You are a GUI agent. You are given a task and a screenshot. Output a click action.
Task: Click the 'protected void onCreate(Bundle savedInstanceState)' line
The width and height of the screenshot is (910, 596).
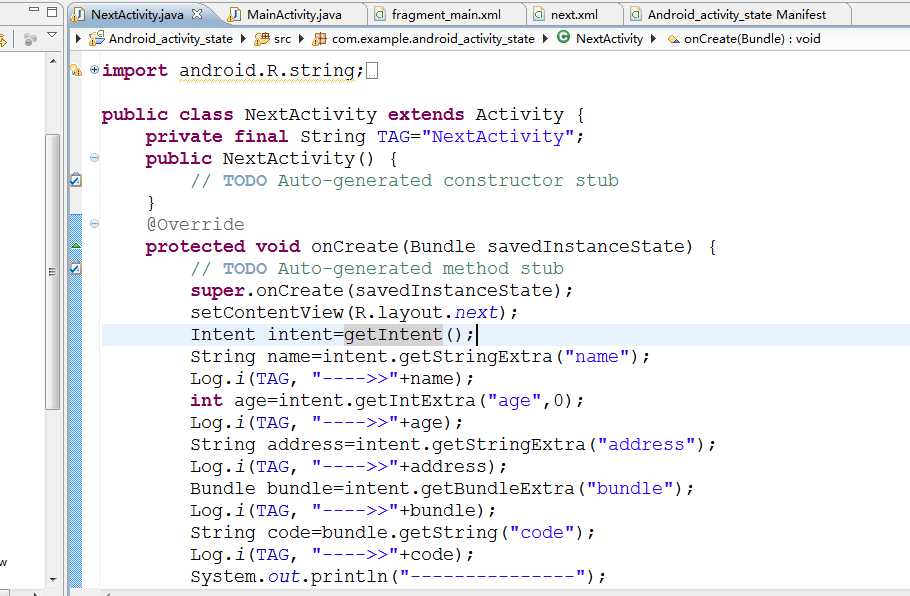(x=431, y=247)
